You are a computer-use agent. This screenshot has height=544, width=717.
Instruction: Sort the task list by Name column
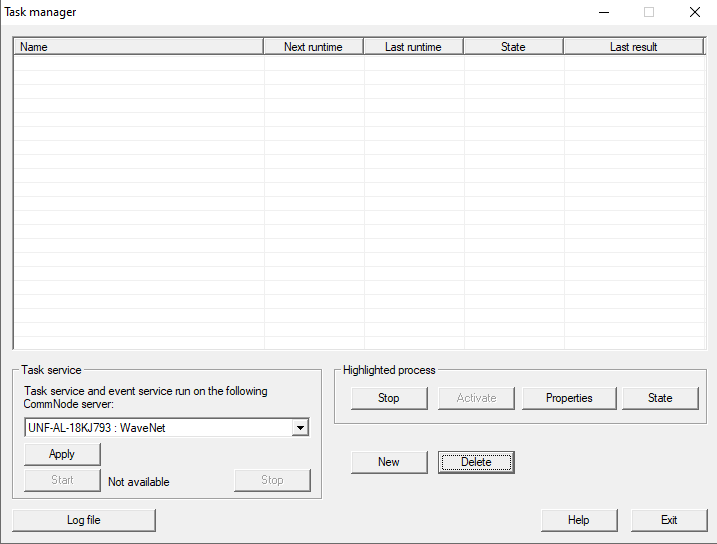tap(138, 47)
